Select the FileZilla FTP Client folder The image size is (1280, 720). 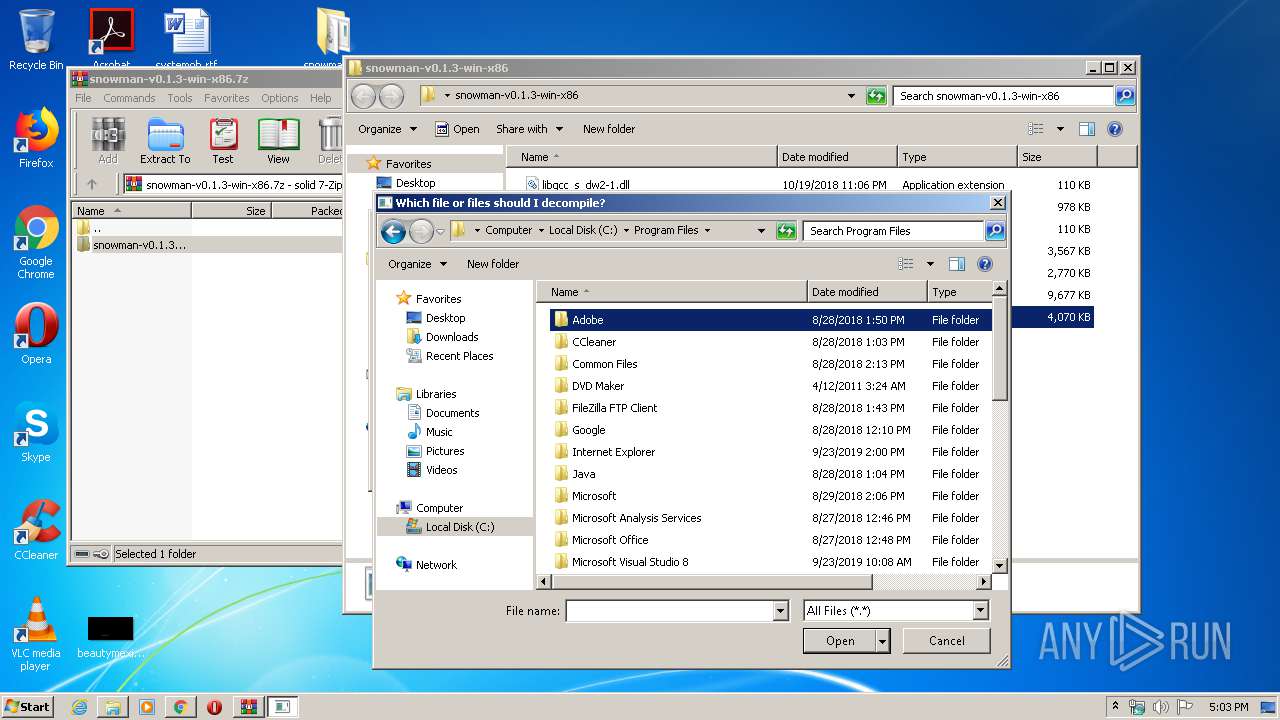tap(770, 408)
